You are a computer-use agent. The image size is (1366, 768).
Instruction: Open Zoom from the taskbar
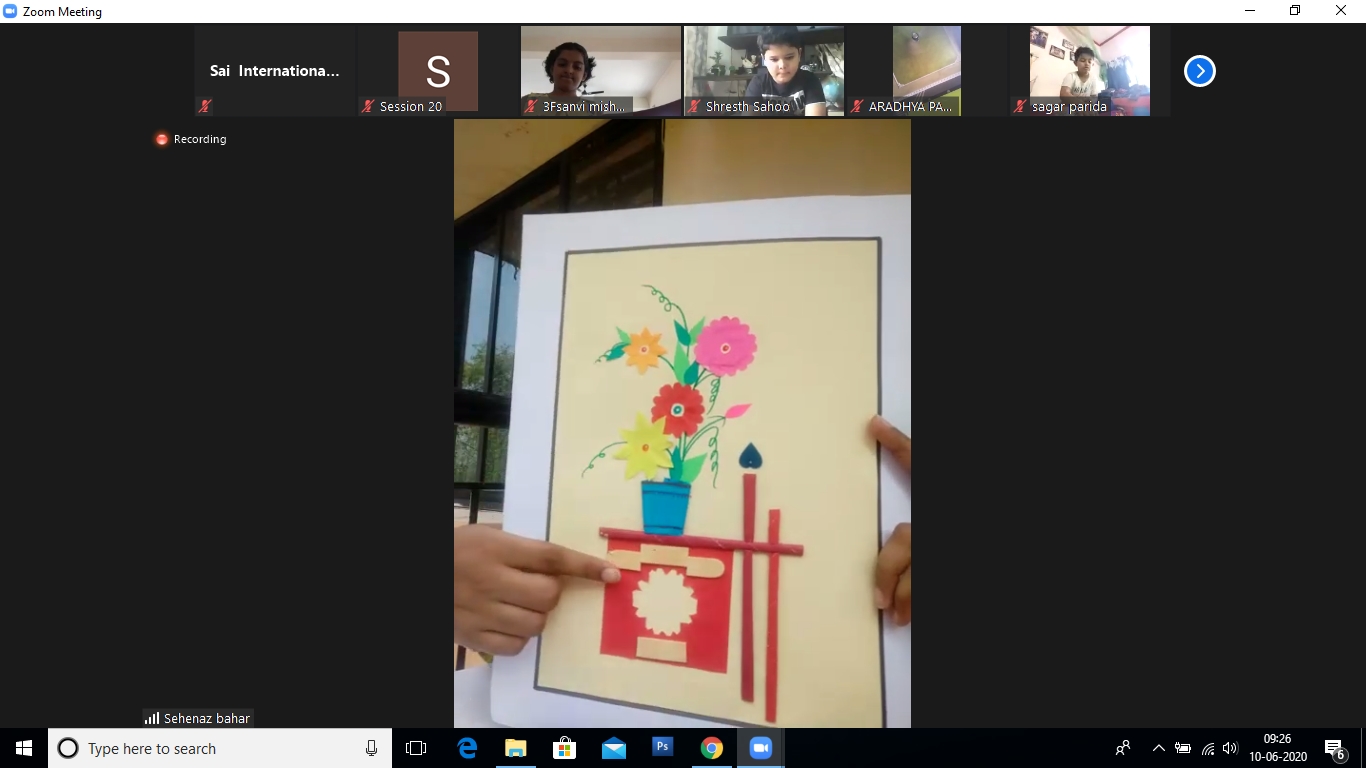760,748
